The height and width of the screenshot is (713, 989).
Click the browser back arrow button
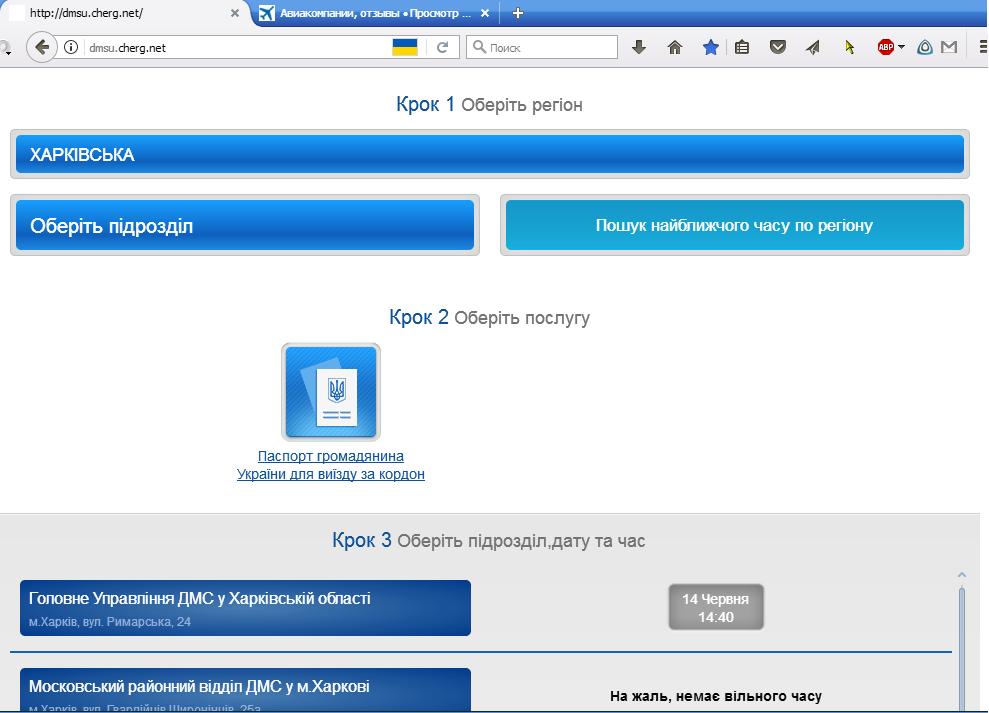click(42, 47)
